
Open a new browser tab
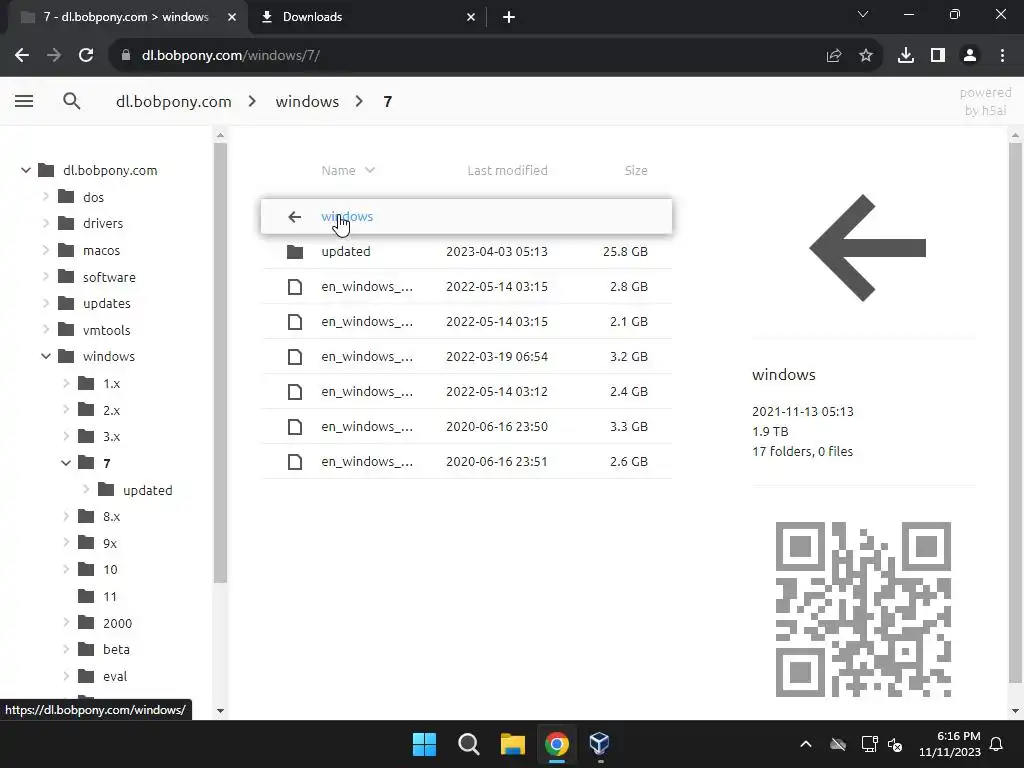(509, 18)
